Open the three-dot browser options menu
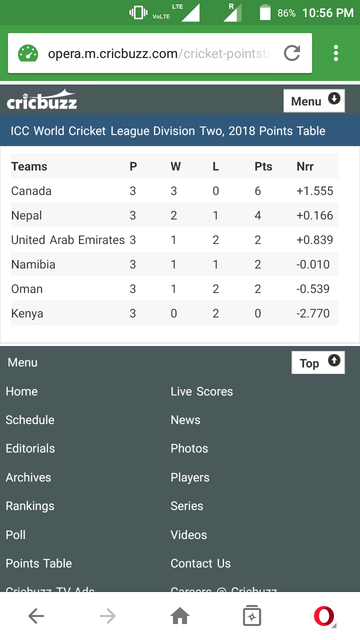This screenshot has width=360, height=640. [336, 53]
